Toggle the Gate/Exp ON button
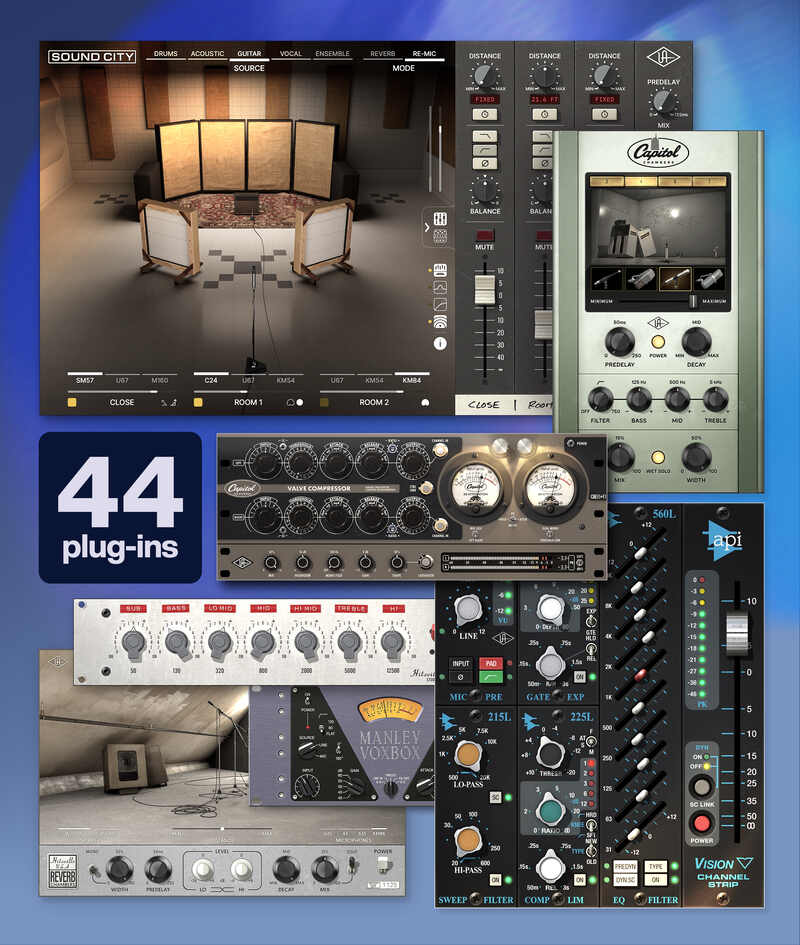The height and width of the screenshot is (945, 800). click(579, 677)
